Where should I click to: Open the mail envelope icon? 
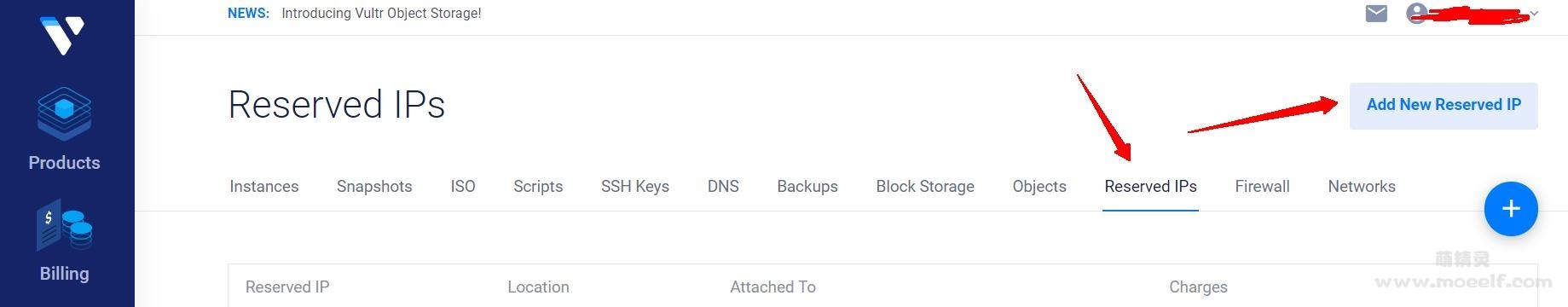(1376, 14)
